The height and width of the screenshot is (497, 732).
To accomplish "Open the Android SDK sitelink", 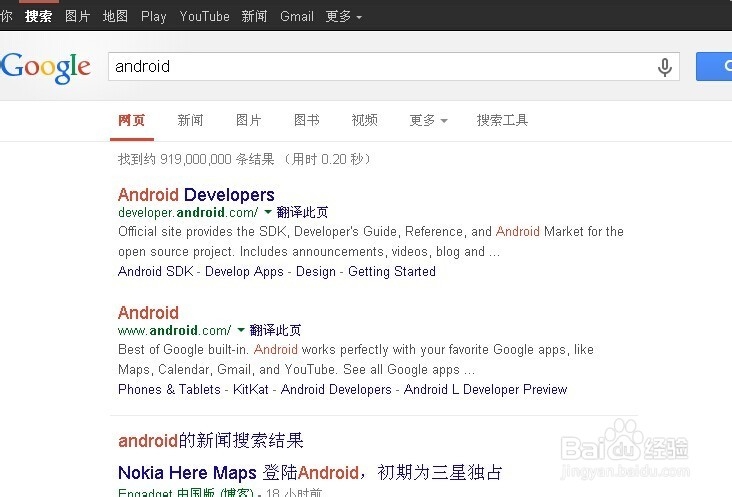I will point(155,271).
